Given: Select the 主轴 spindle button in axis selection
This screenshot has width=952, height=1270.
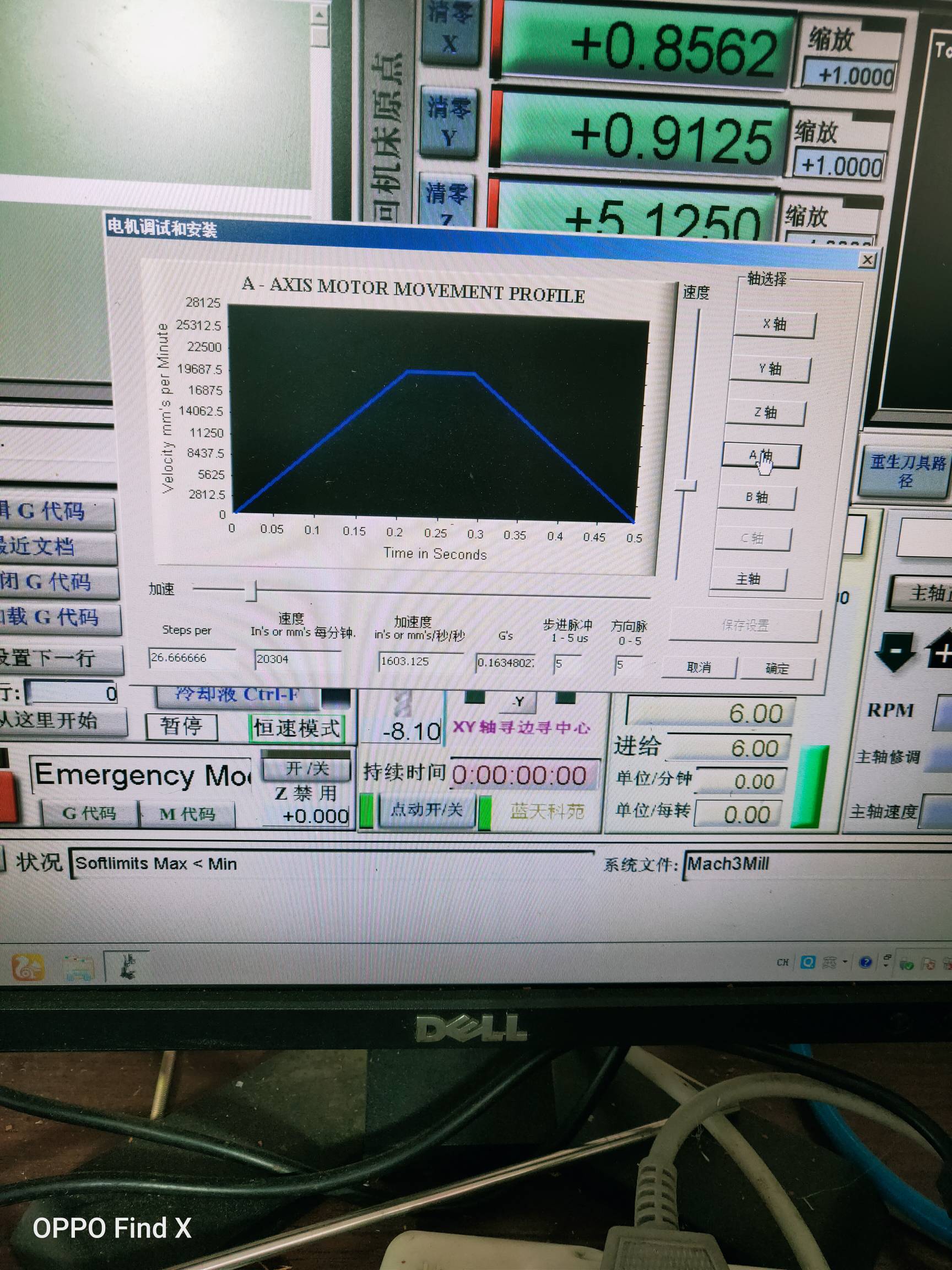Looking at the screenshot, I should (x=748, y=579).
